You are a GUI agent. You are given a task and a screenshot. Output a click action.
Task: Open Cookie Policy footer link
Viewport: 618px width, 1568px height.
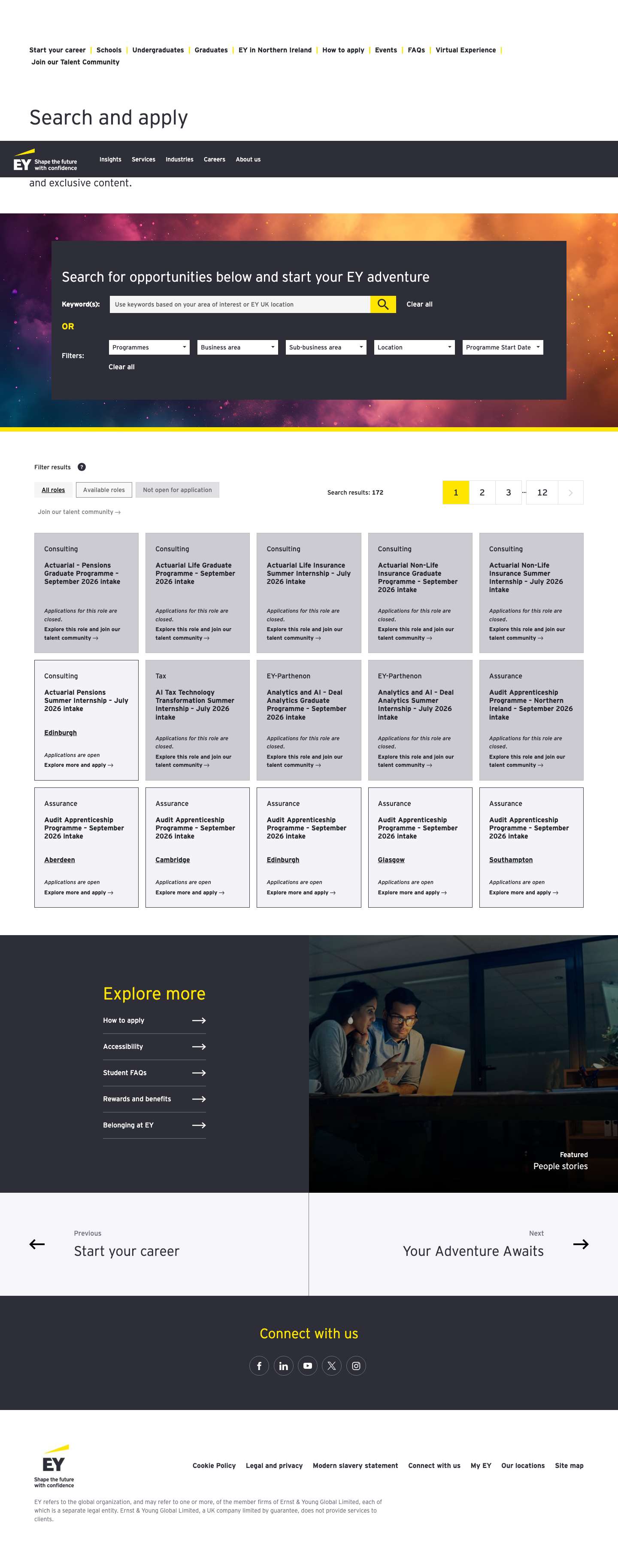click(x=214, y=1466)
